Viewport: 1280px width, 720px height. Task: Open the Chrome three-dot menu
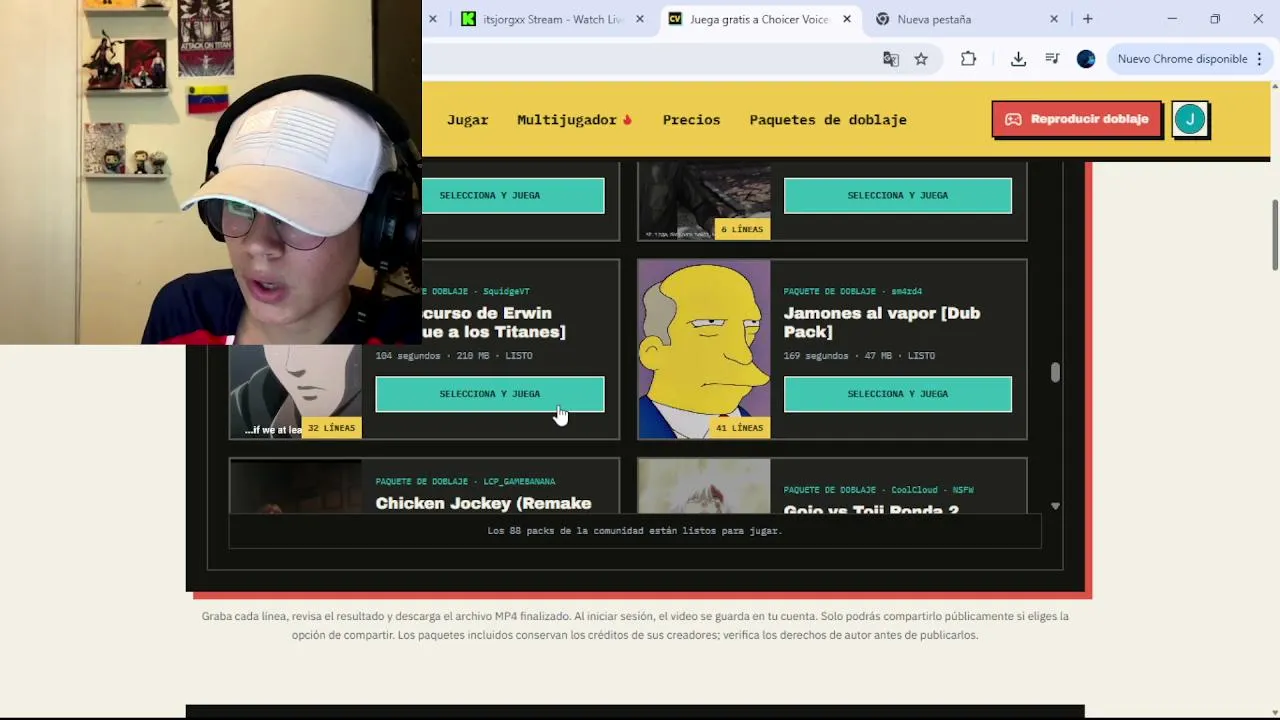click(x=1260, y=59)
